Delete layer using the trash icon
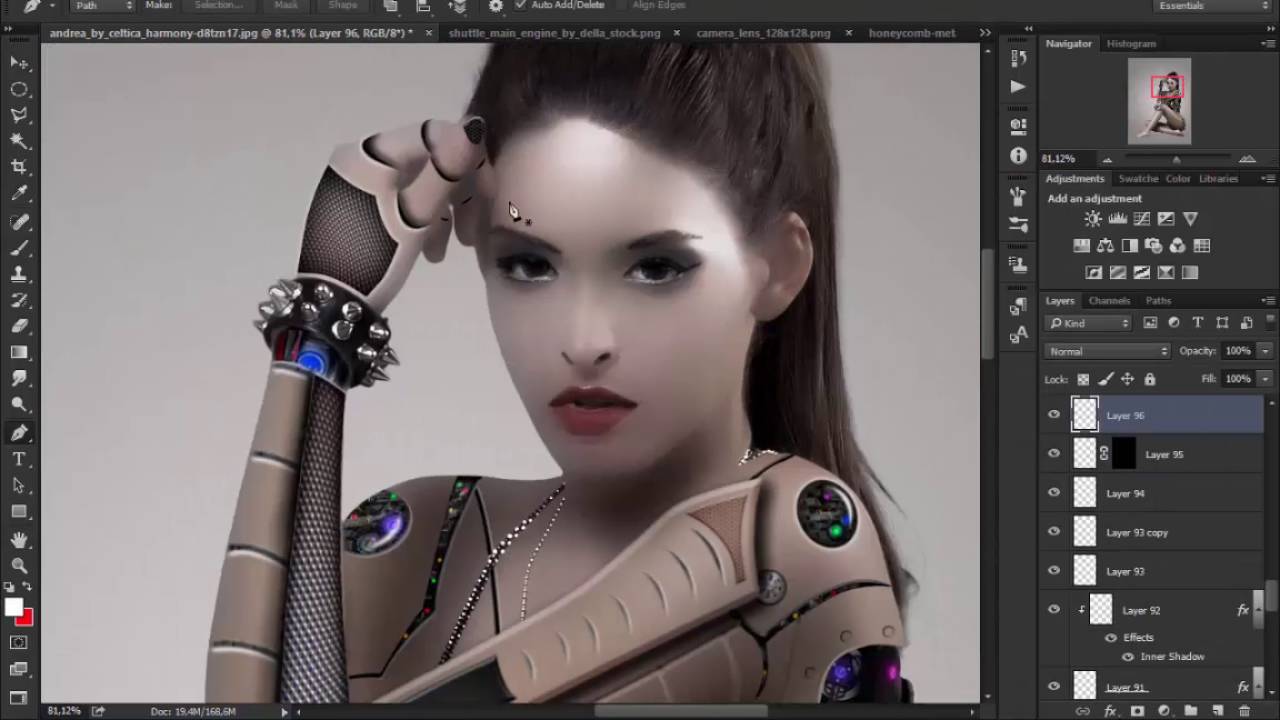 (1244, 711)
